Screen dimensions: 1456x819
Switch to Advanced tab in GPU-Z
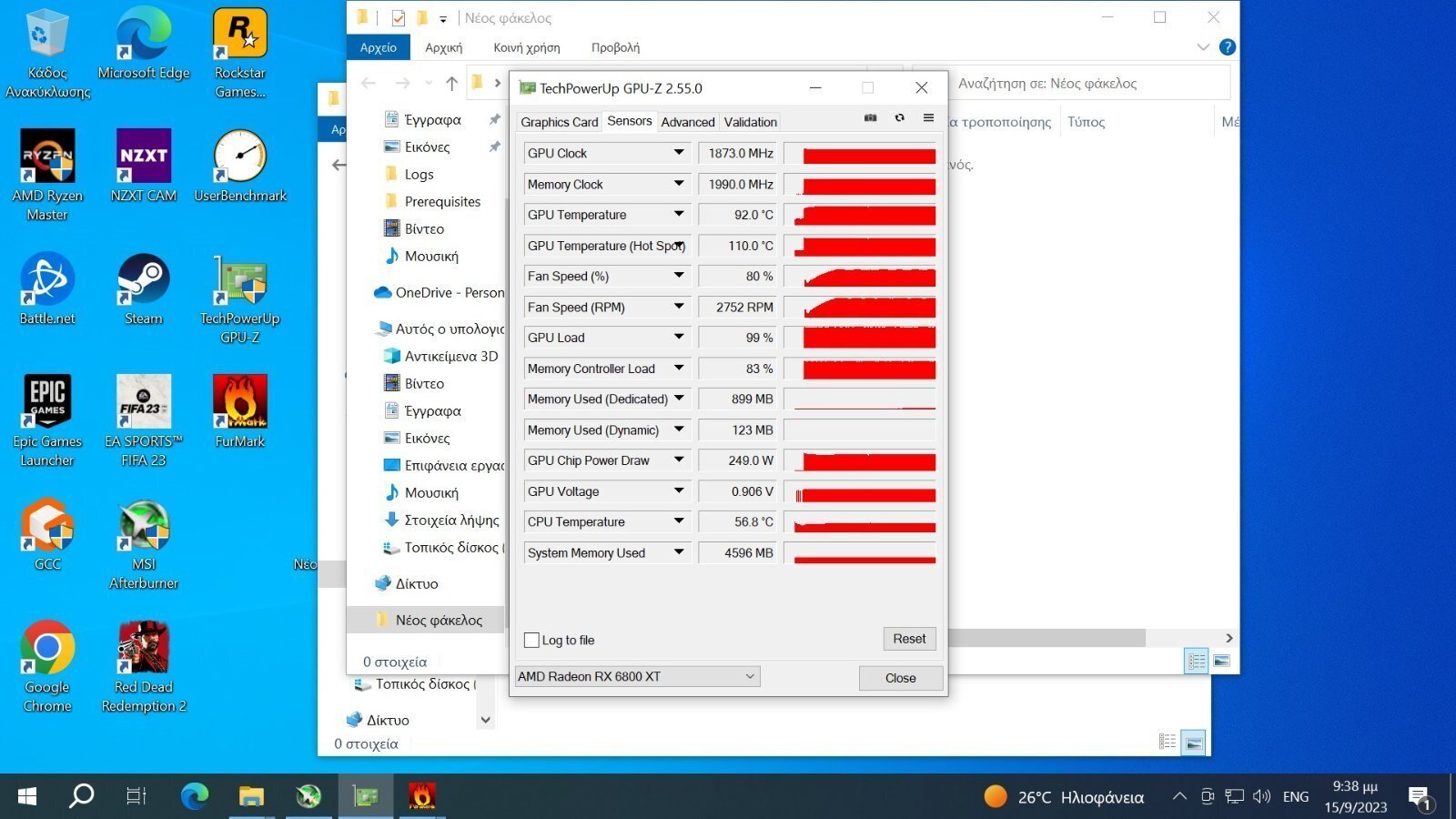(x=688, y=122)
